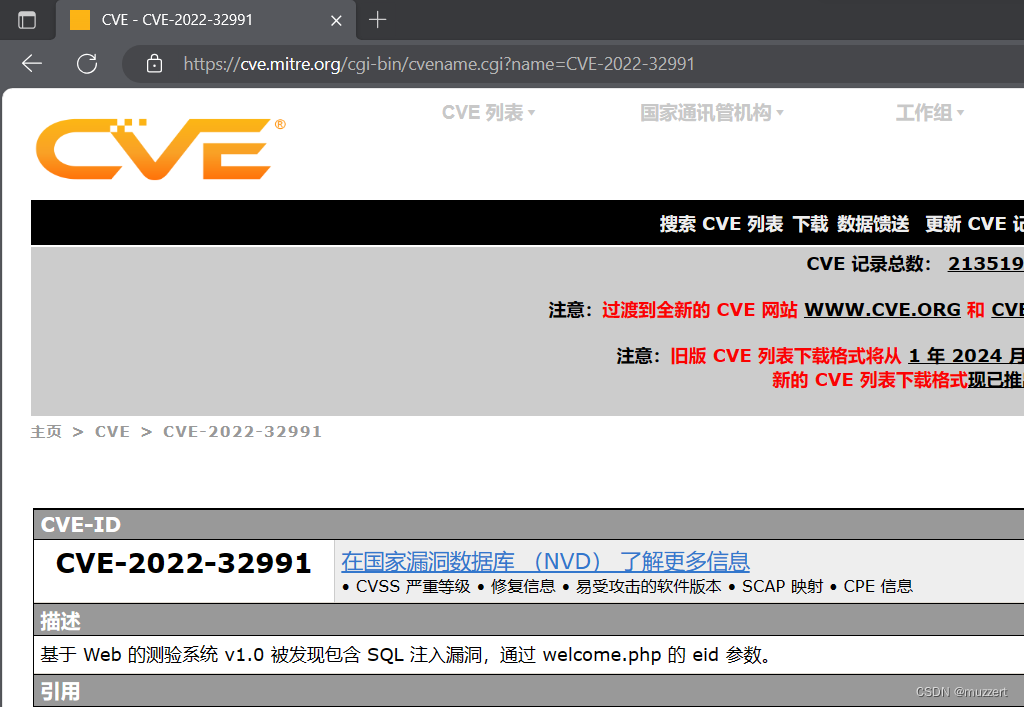Expand the 国家通讯管机构 dropdown
Screen dimensions: 1024x707
click(711, 112)
